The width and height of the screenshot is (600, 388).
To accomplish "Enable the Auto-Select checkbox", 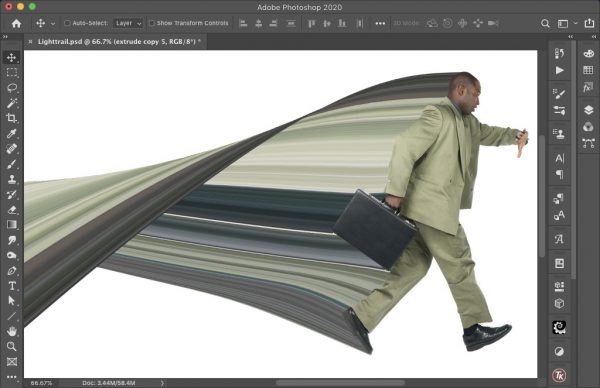I will coord(67,23).
